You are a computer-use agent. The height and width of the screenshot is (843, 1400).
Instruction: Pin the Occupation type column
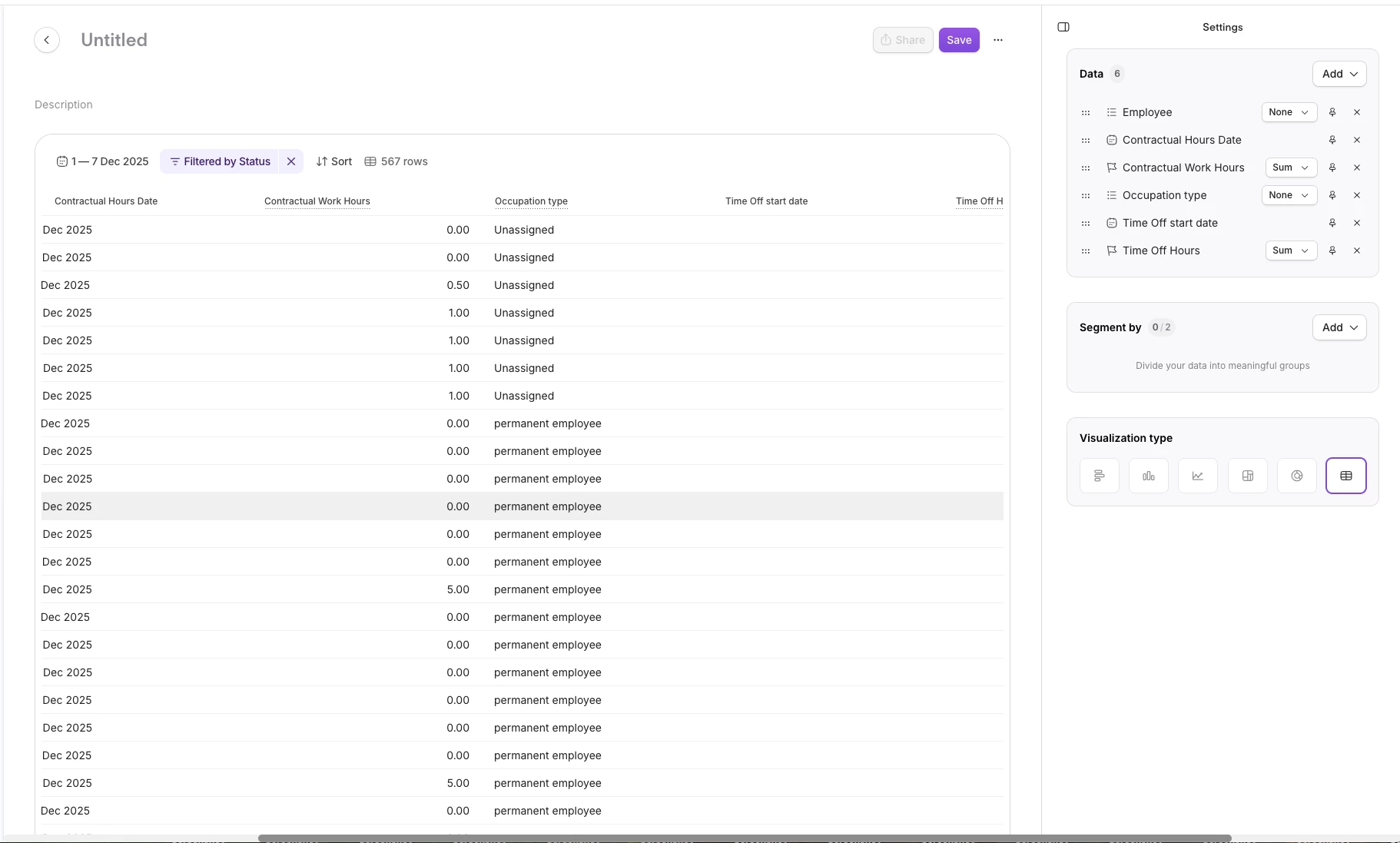coord(1332,195)
